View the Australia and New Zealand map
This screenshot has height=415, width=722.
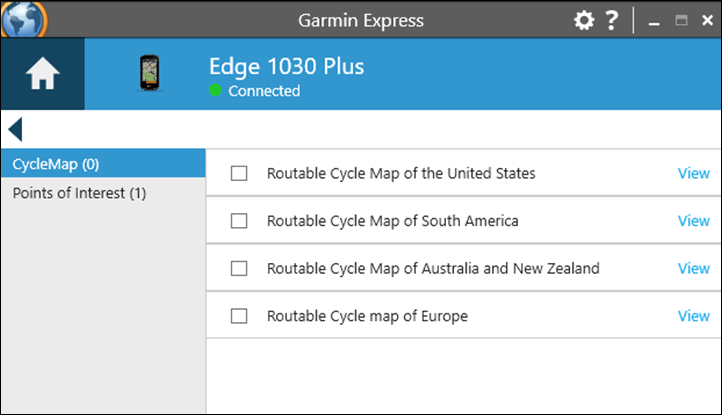coord(693,269)
